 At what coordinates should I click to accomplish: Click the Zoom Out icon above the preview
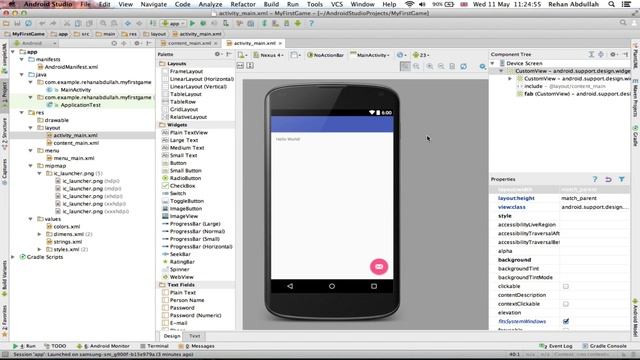point(441,66)
